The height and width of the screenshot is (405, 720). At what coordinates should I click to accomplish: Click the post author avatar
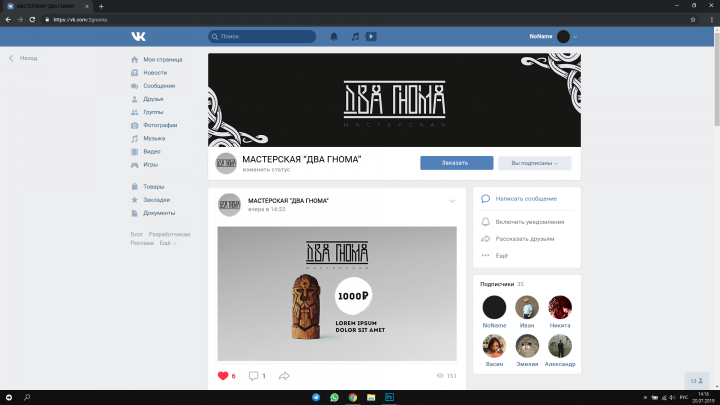(229, 205)
